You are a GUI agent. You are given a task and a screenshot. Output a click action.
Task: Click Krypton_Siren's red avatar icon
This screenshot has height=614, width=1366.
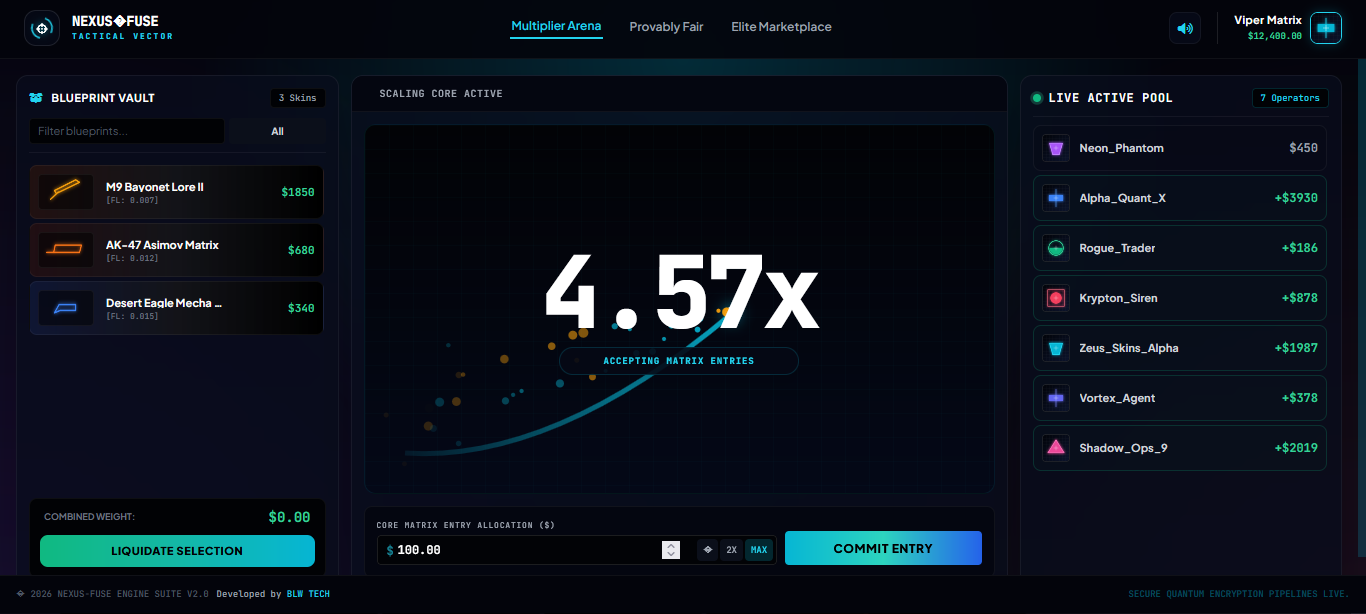point(1056,298)
